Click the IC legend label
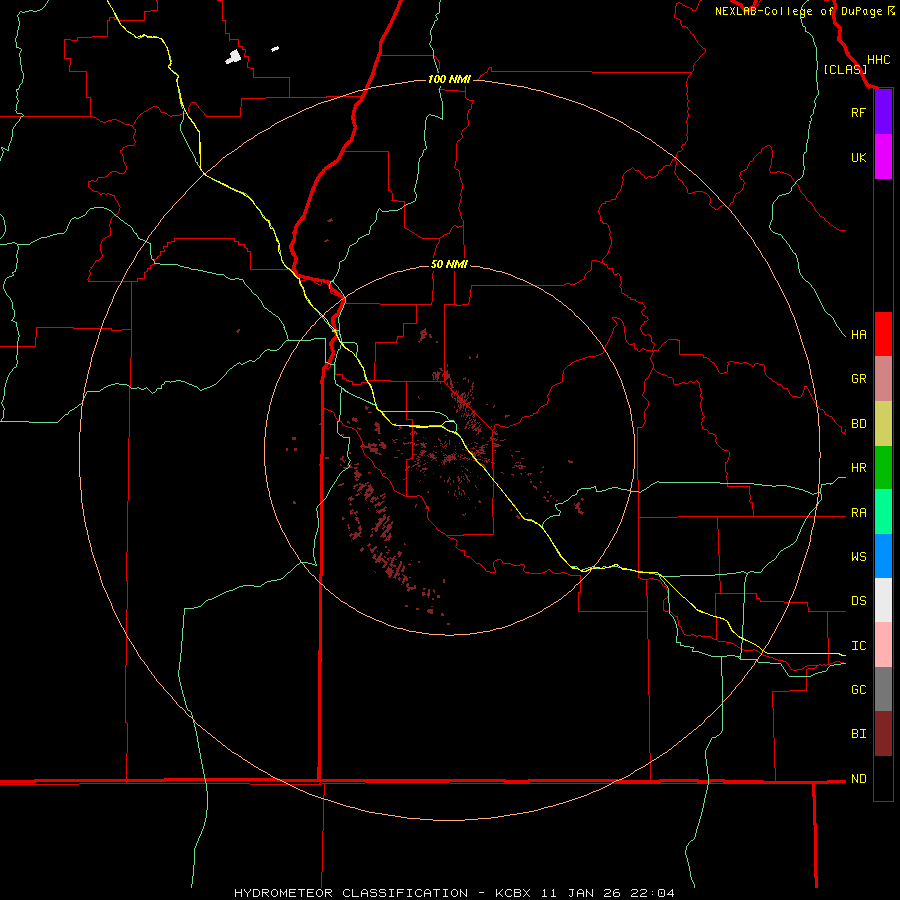Viewport: 900px width, 900px height. 858,645
